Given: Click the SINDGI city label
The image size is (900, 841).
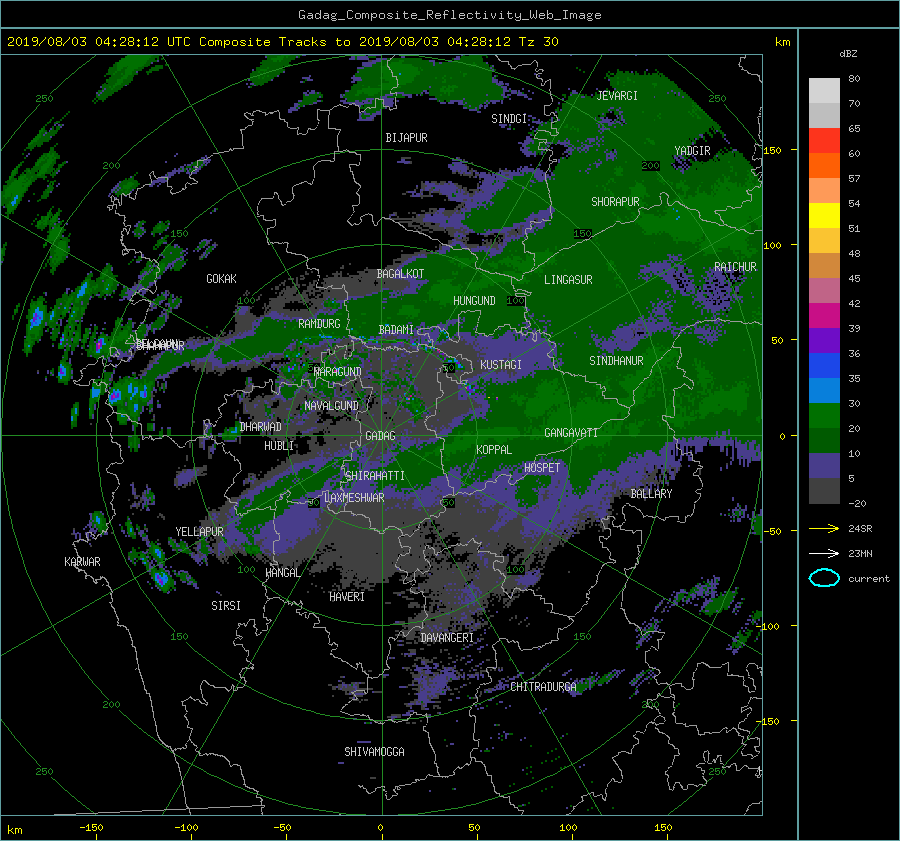Looking at the screenshot, I should coord(509,119).
